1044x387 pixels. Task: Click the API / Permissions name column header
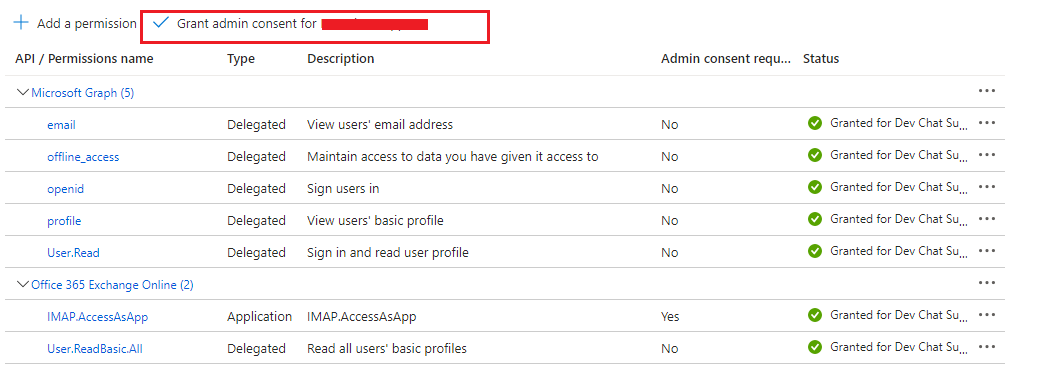84,59
